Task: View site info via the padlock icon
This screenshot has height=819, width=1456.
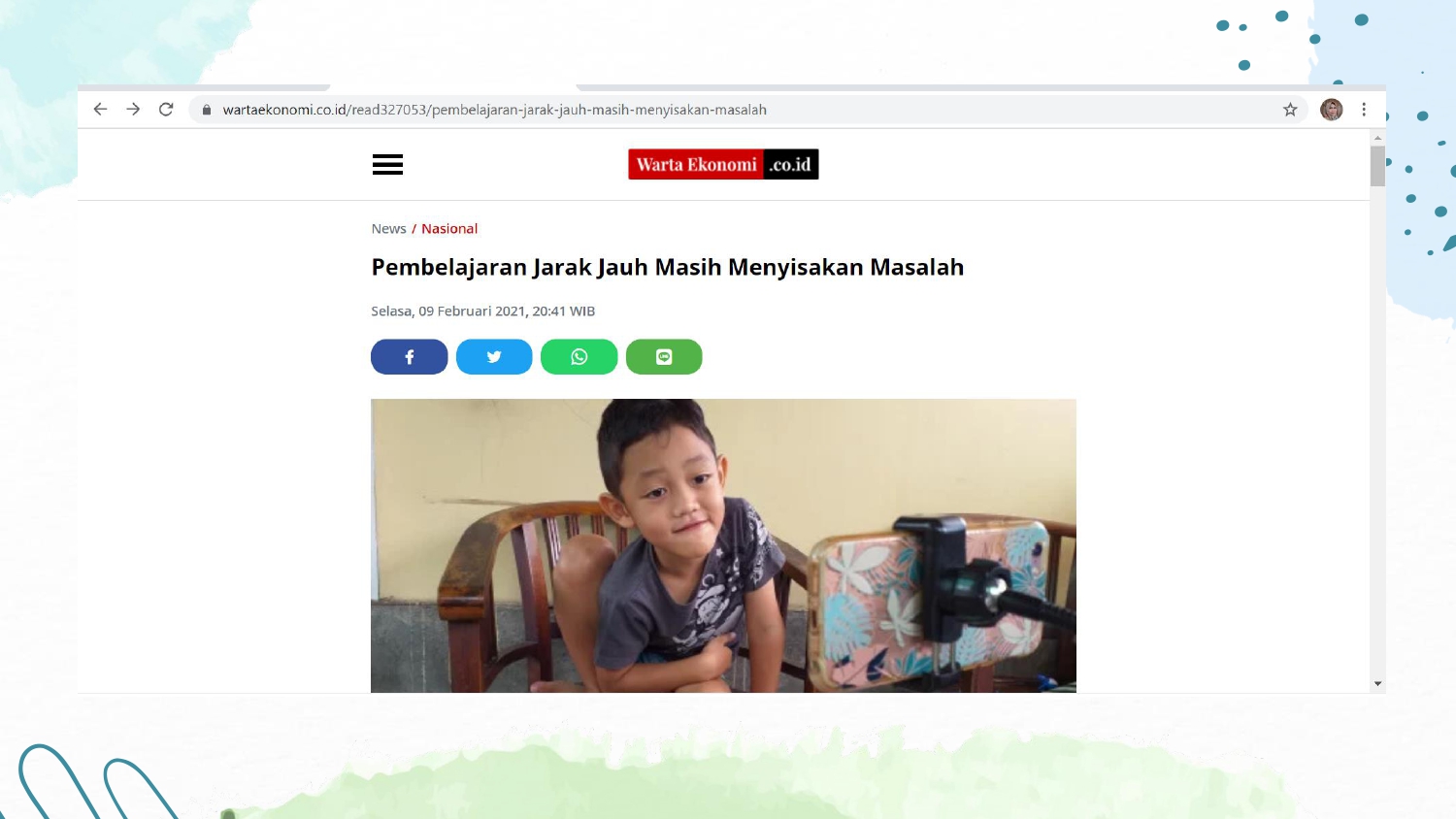Action: tap(207, 110)
